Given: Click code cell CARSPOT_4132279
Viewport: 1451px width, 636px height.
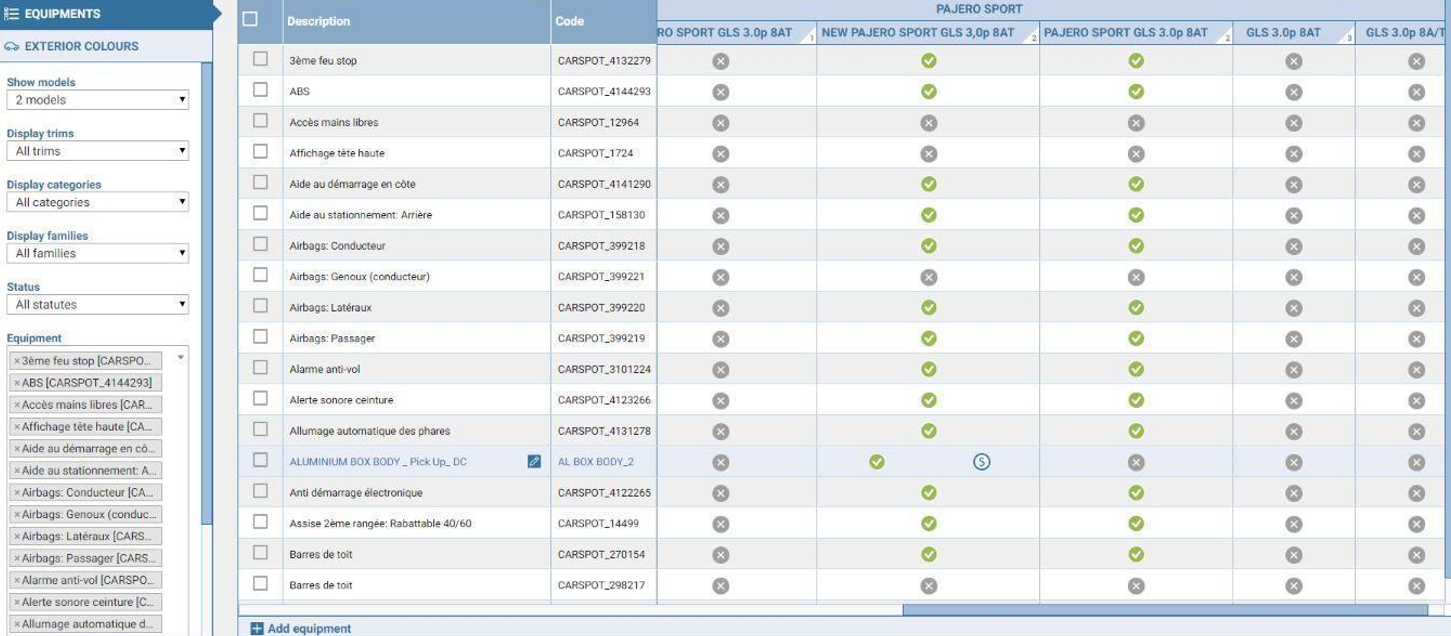Looking at the screenshot, I should tap(604, 61).
